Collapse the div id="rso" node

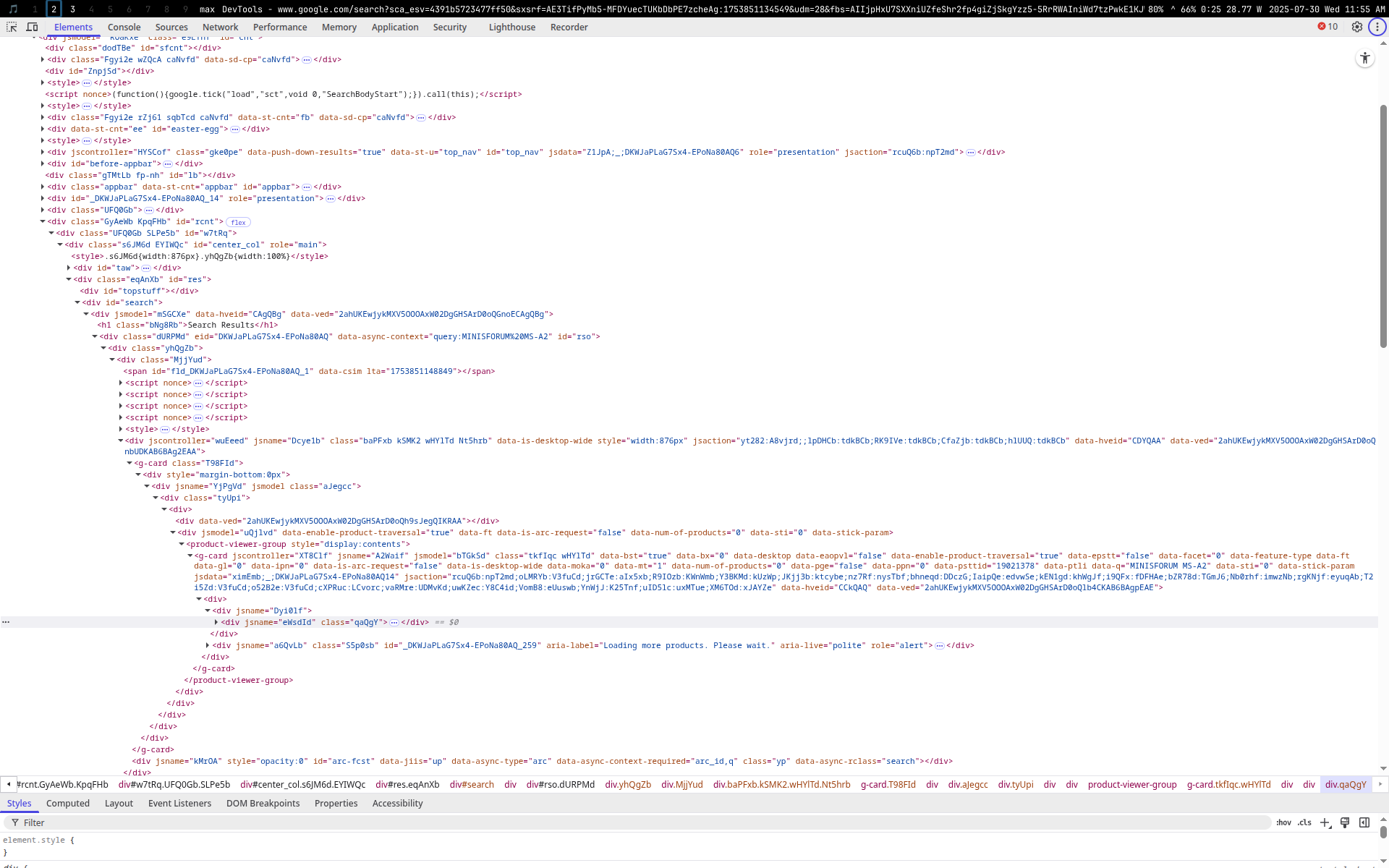[x=95, y=336]
